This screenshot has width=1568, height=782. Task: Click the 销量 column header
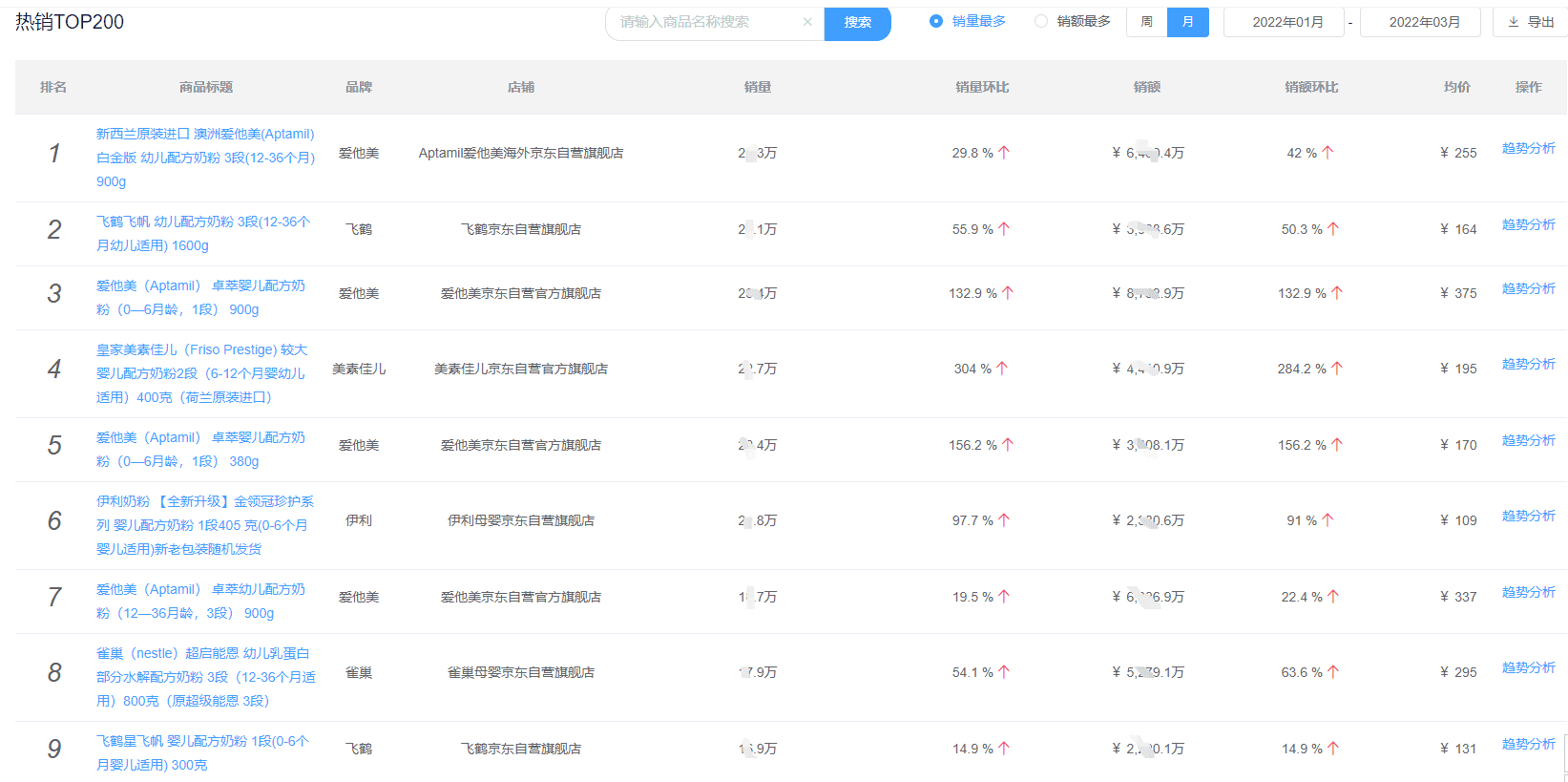point(758,87)
